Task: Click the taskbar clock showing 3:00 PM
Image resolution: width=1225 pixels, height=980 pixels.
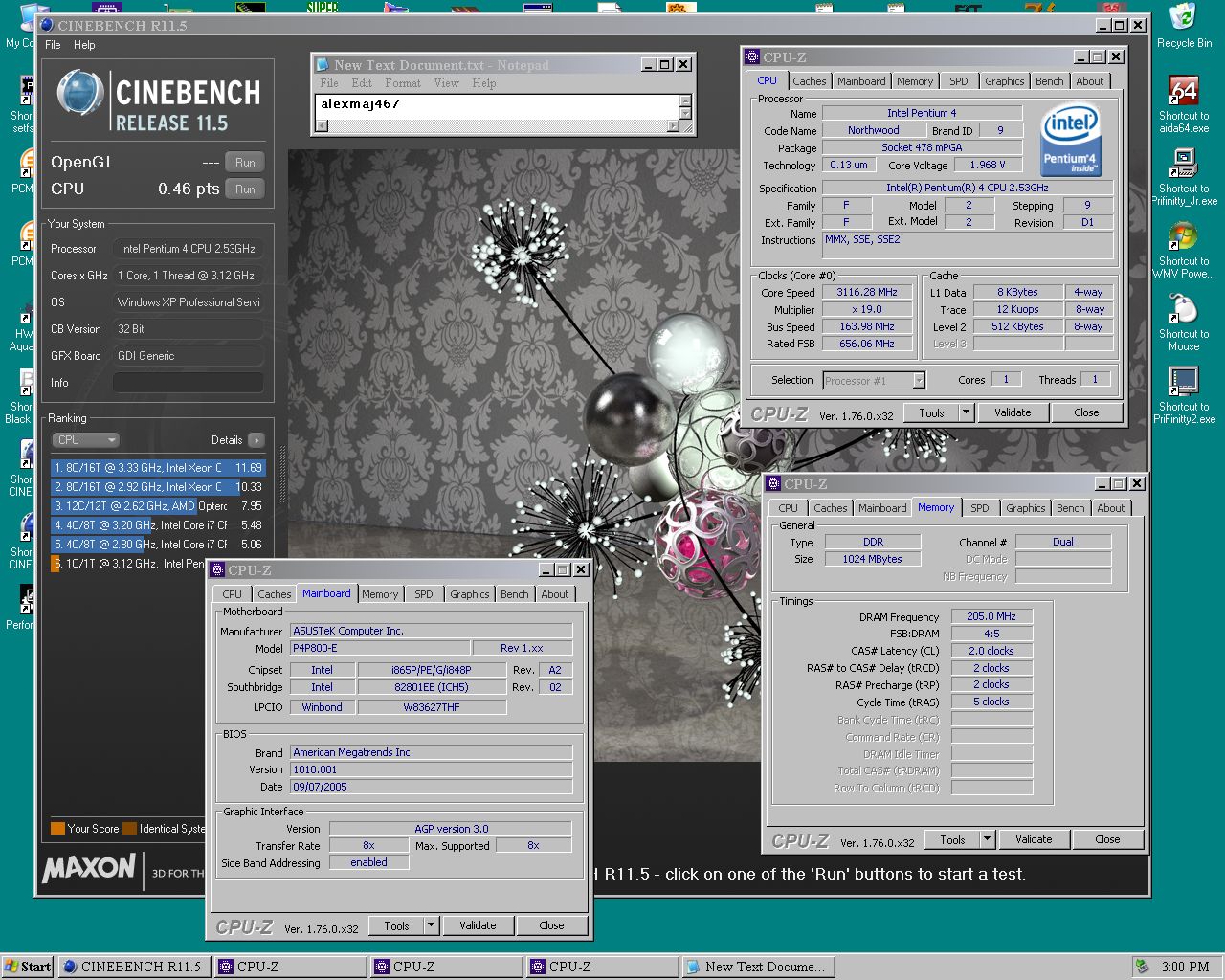Action: (x=1185, y=967)
